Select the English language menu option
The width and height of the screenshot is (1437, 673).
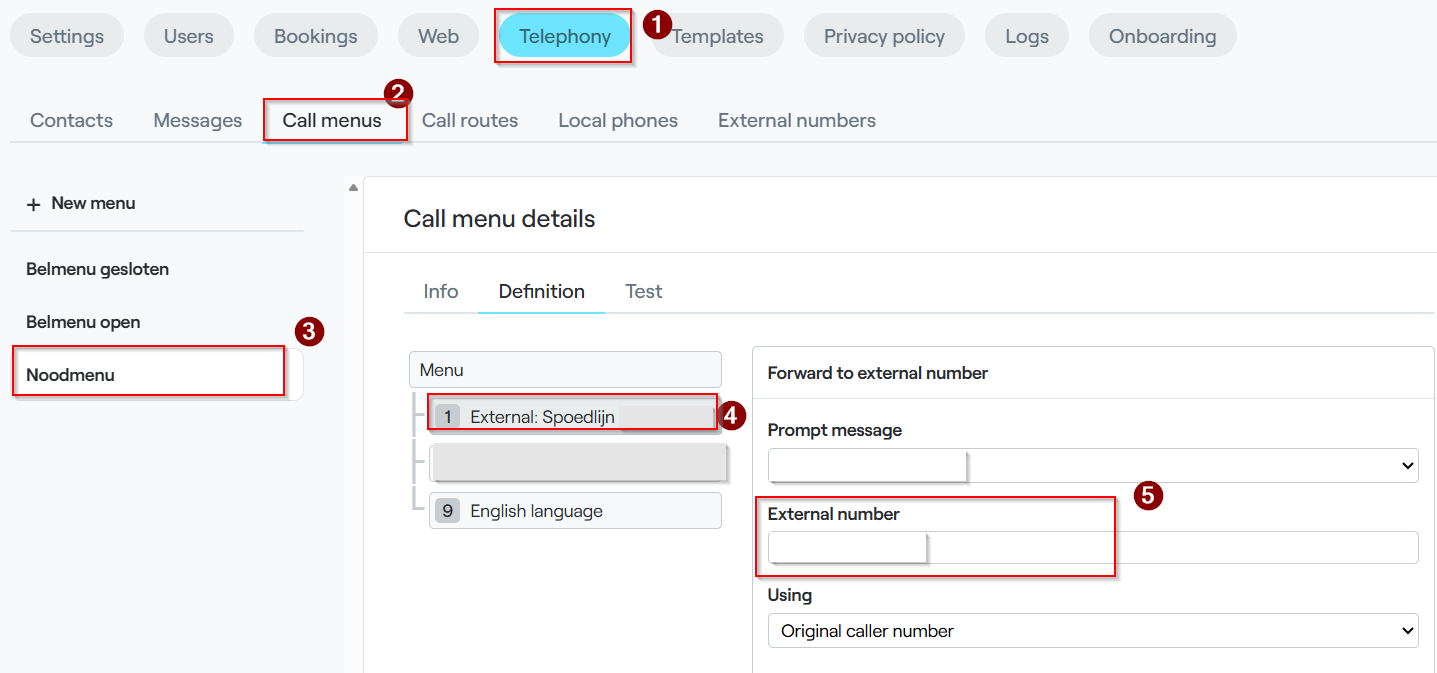(575, 511)
